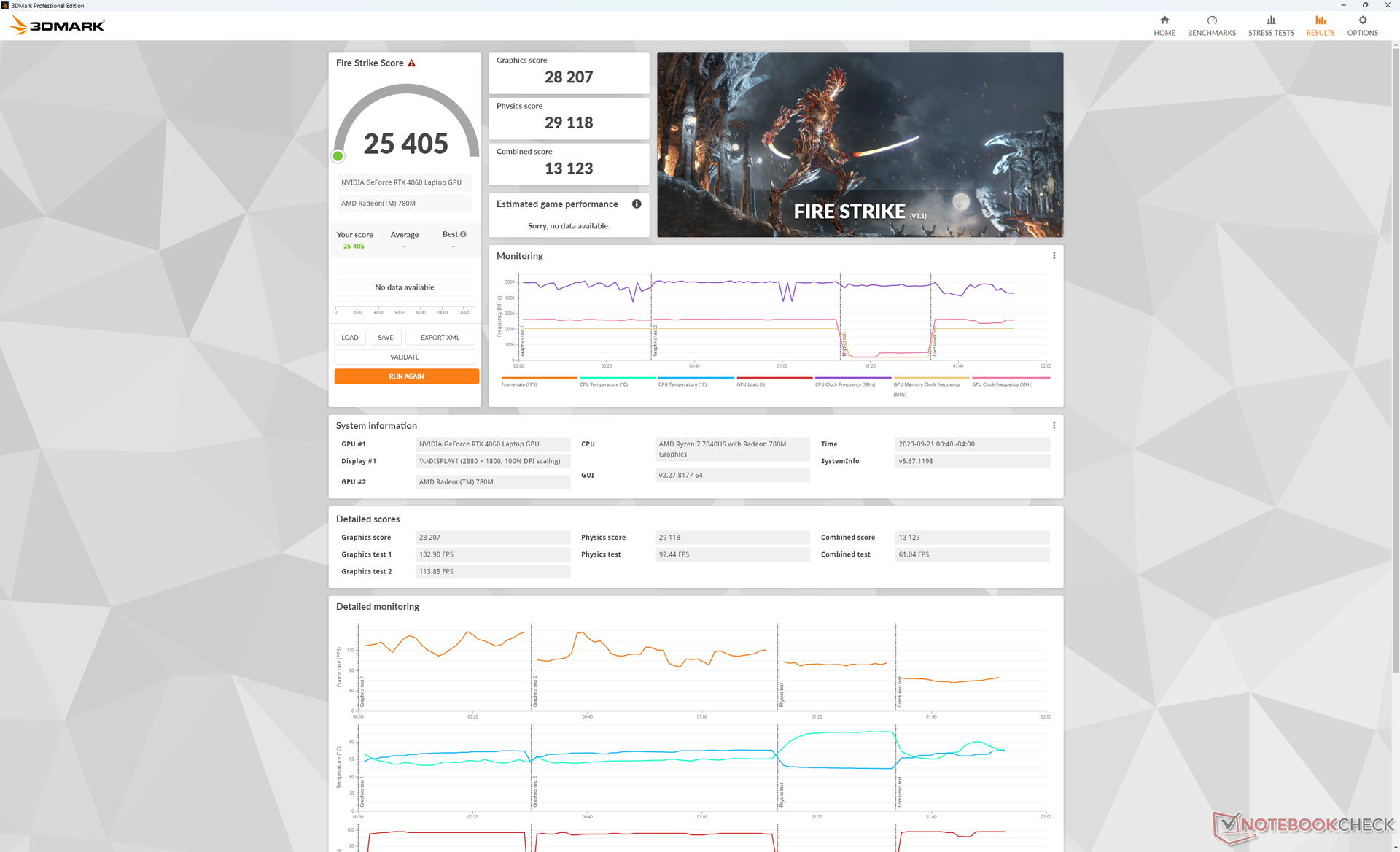
Task: Click the GPU Clock Frequency legend color bar
Action: 1011,378
